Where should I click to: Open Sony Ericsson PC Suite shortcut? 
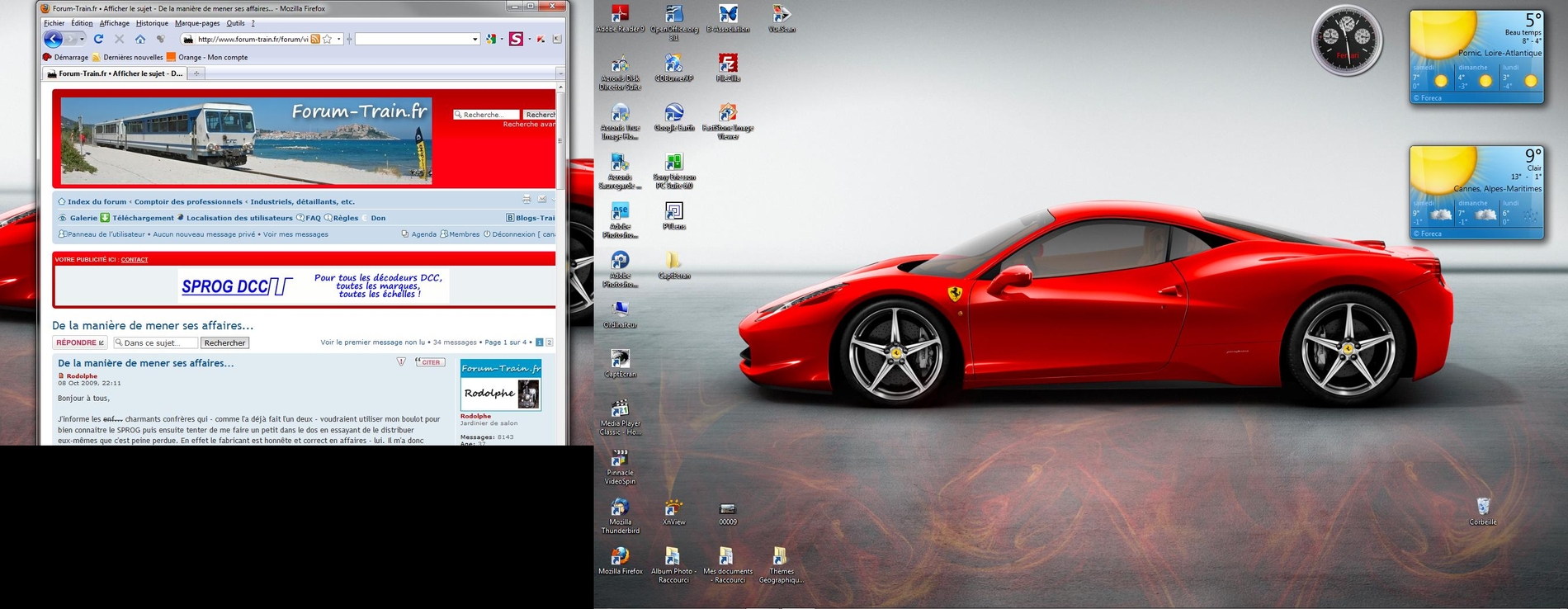pos(674,171)
